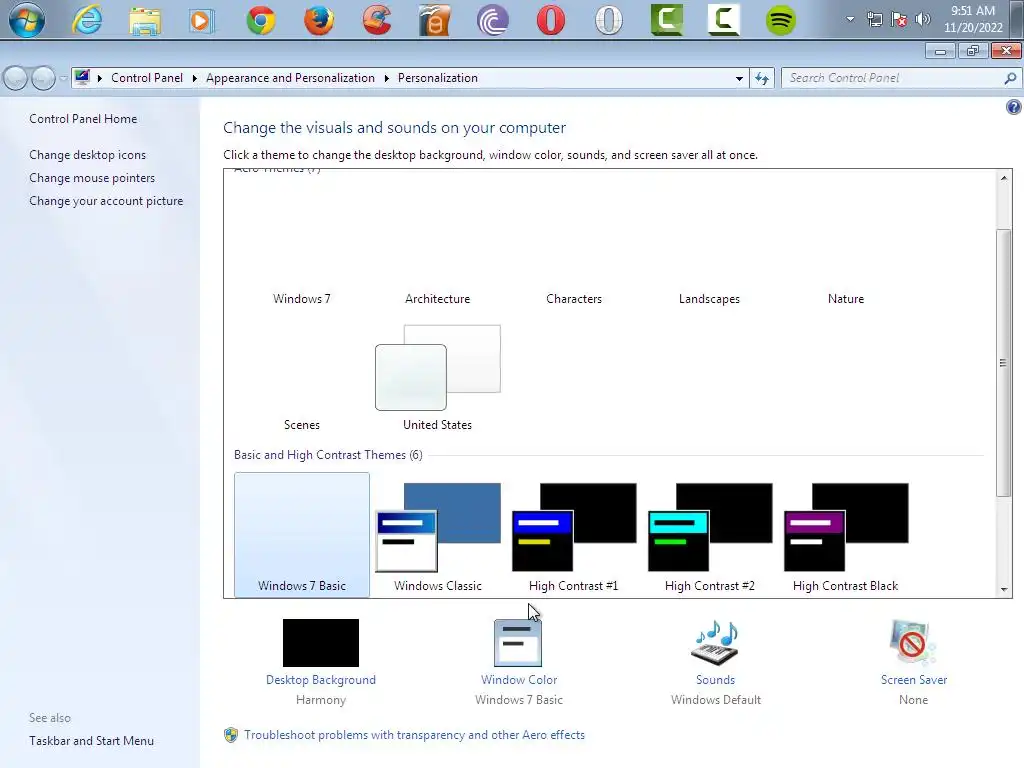Click the volume speaker tray icon
This screenshot has width=1024, height=768.
[923, 19]
